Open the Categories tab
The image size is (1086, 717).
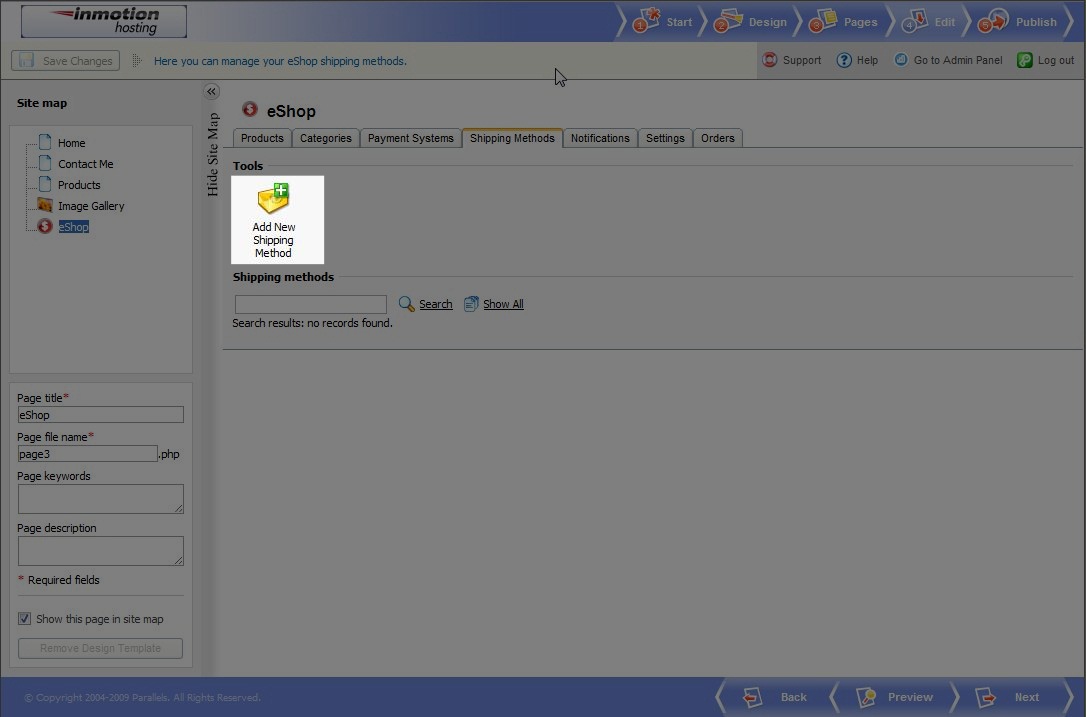point(326,138)
